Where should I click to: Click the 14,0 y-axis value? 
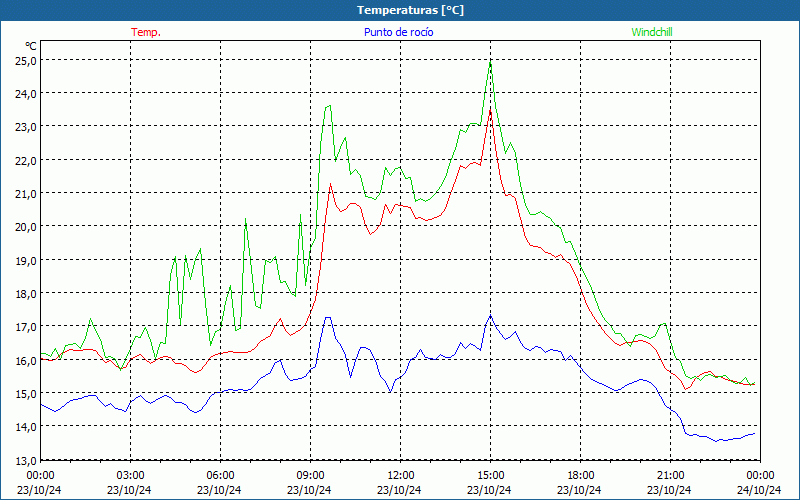[x=25, y=427]
